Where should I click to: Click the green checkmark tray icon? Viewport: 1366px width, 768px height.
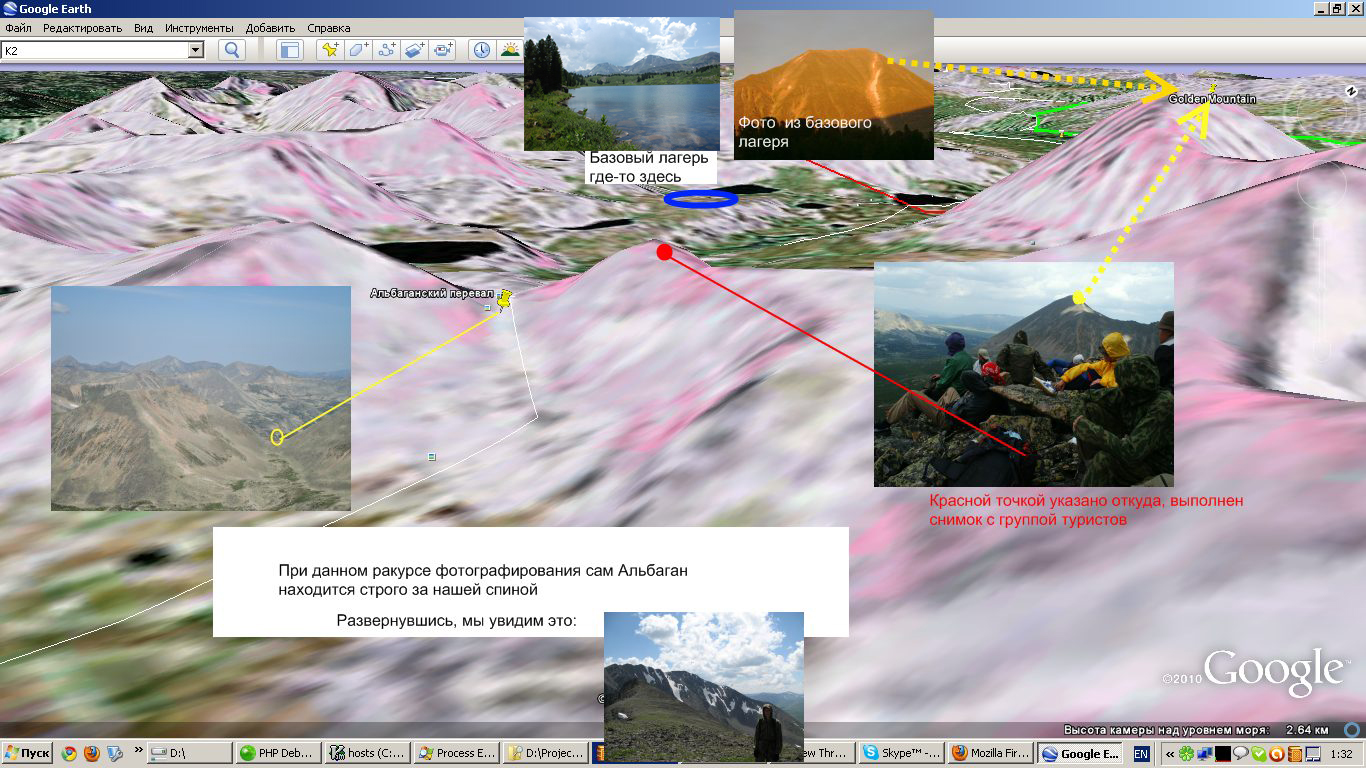[1259, 754]
